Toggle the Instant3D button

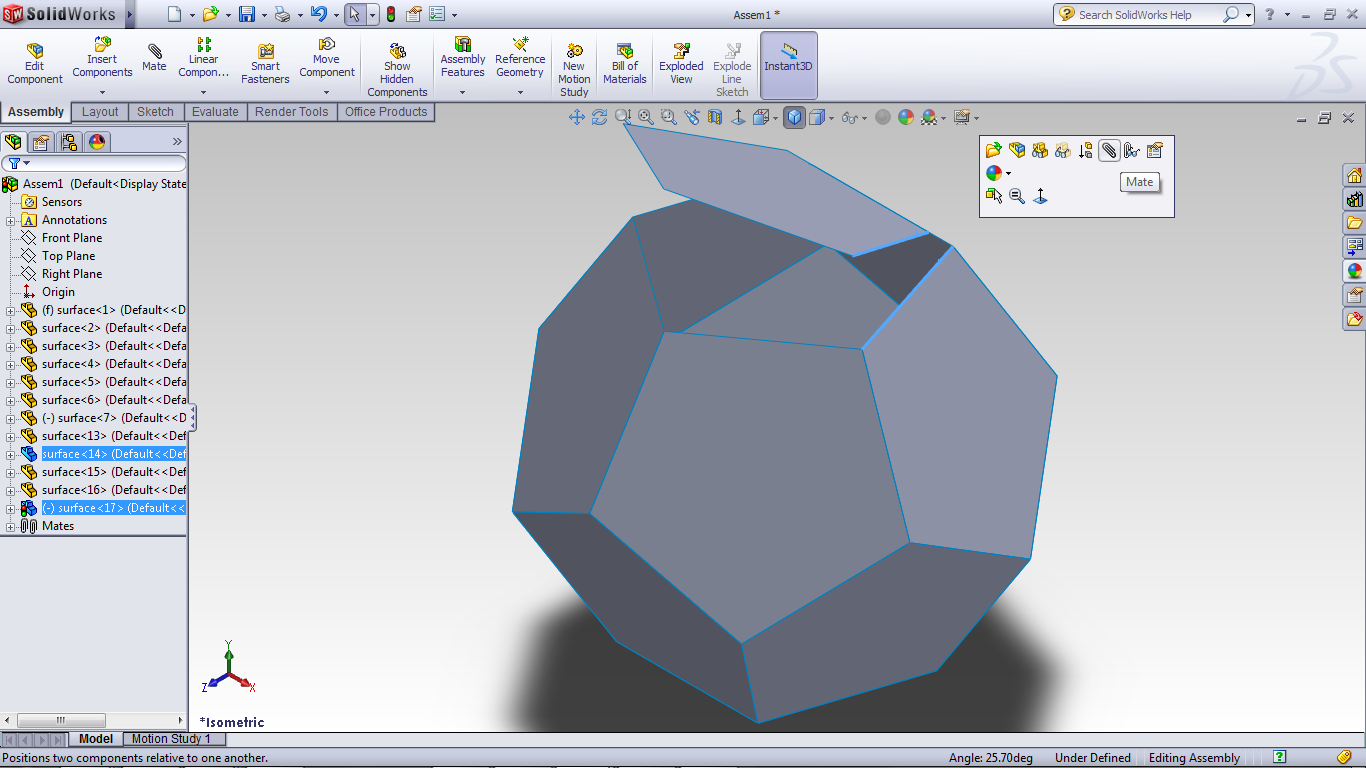(788, 66)
